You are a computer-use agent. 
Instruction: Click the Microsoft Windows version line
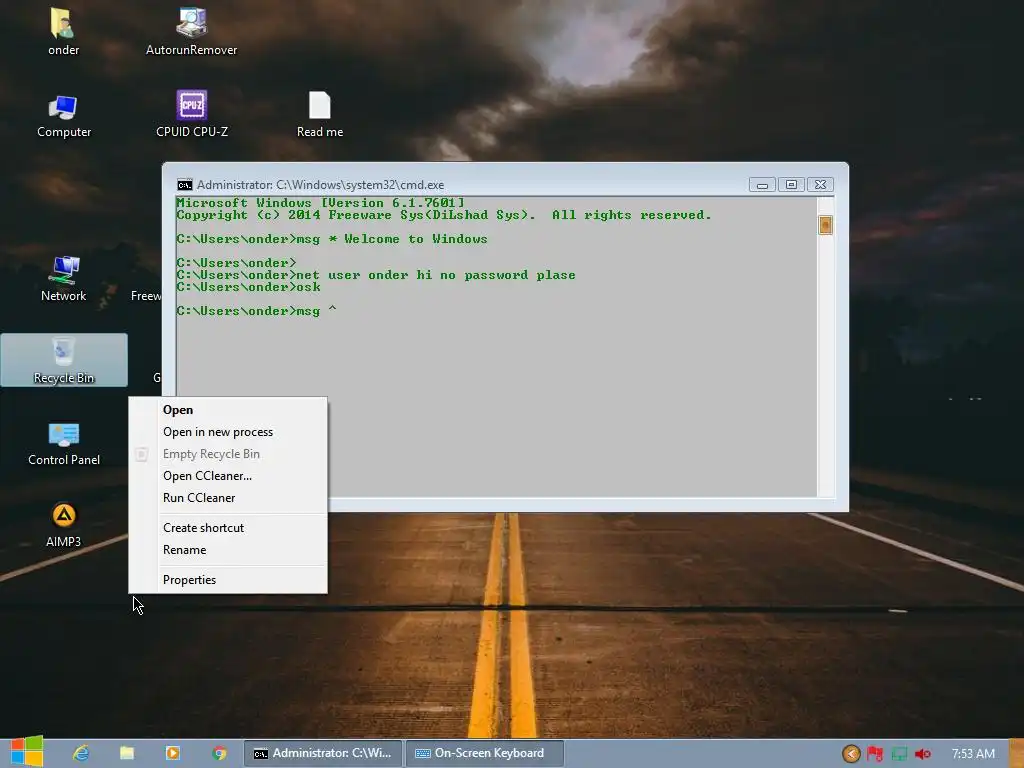320,203
